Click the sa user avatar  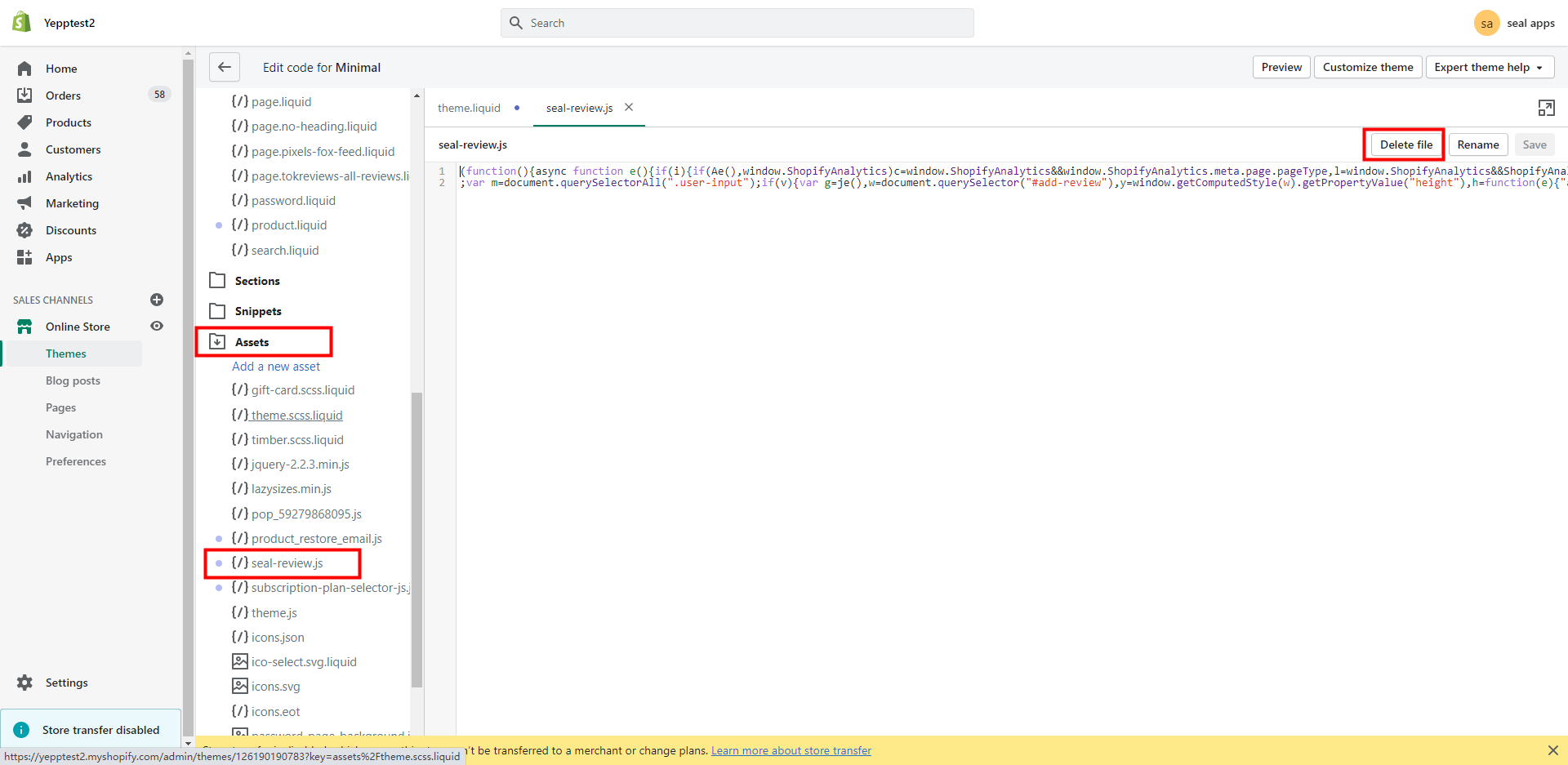[1486, 23]
